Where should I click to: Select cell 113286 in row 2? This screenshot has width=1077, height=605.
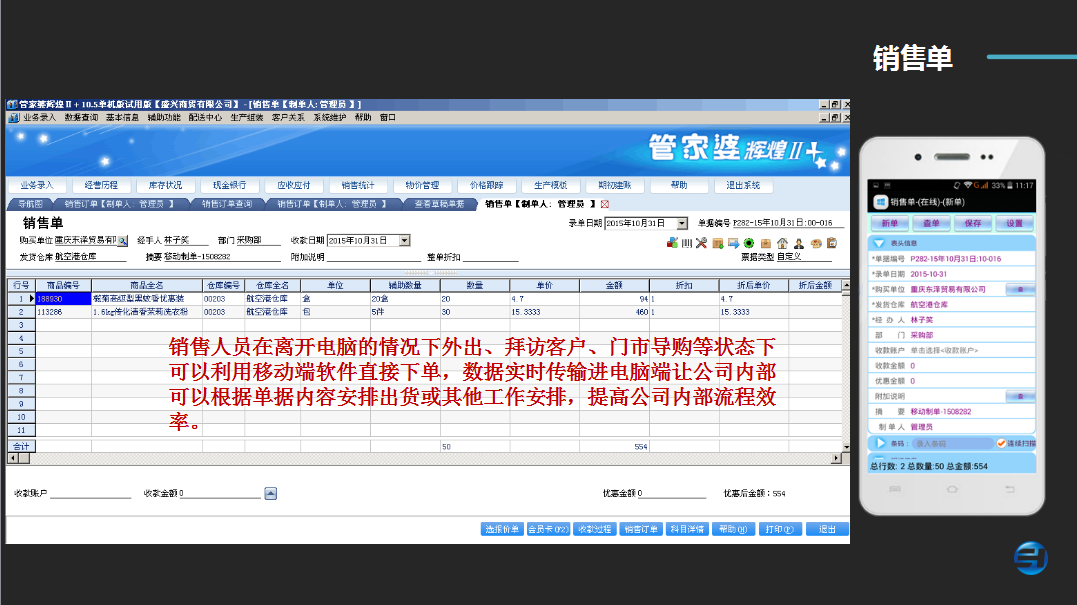point(63,312)
